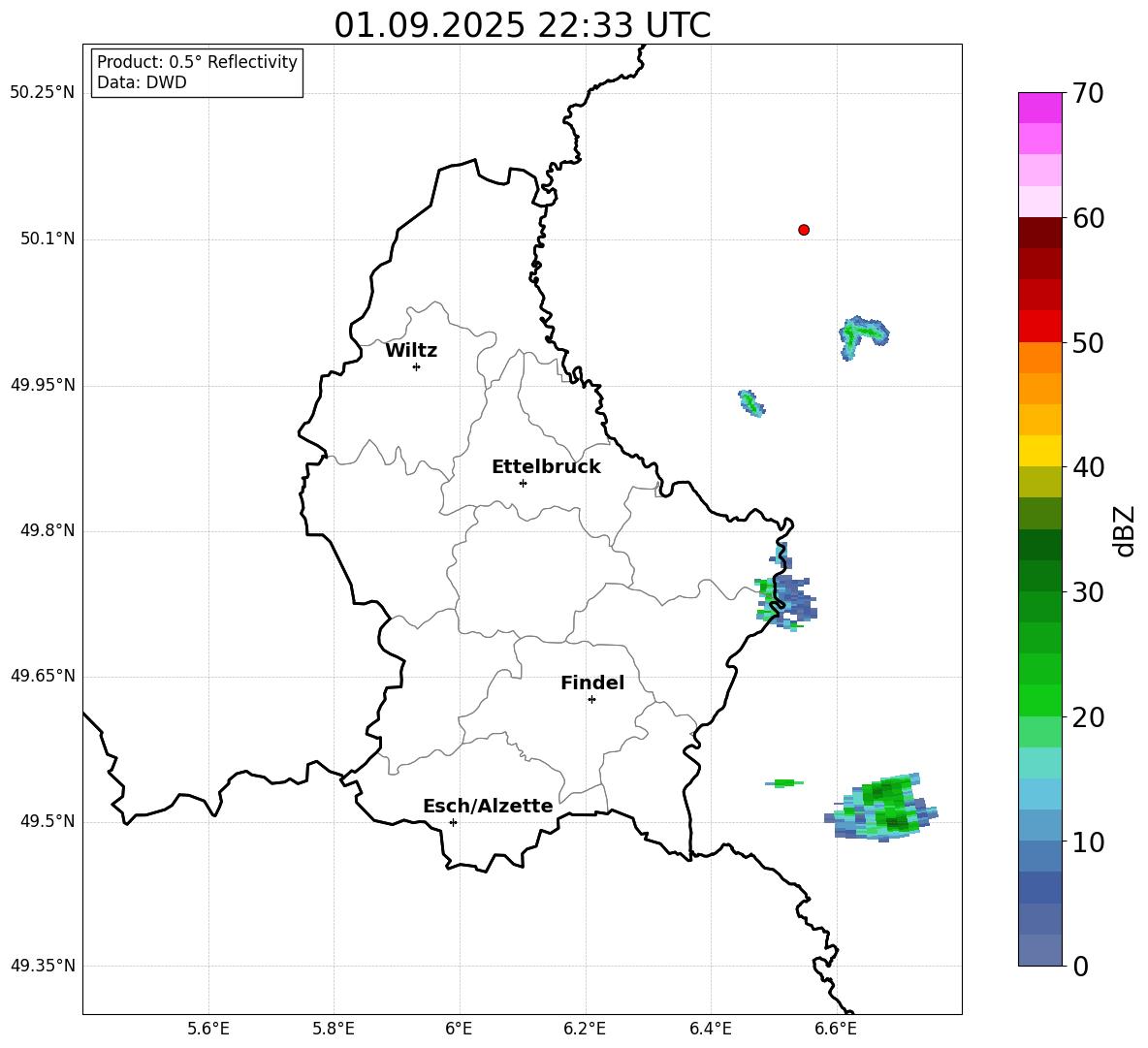Click the 49.35°N latitude label
The height and width of the screenshot is (1048, 1148).
pos(43,966)
